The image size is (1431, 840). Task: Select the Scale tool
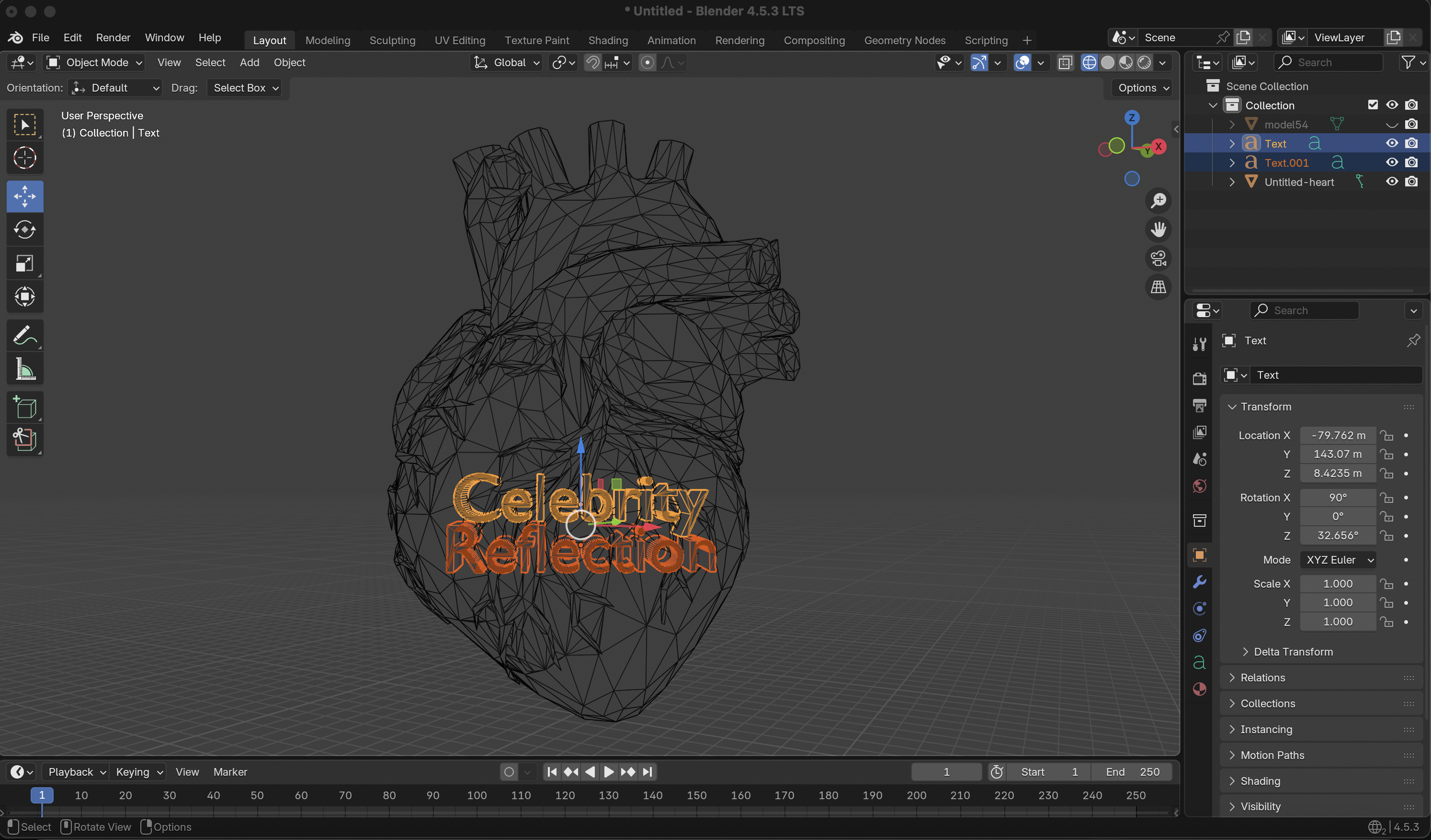click(25, 263)
